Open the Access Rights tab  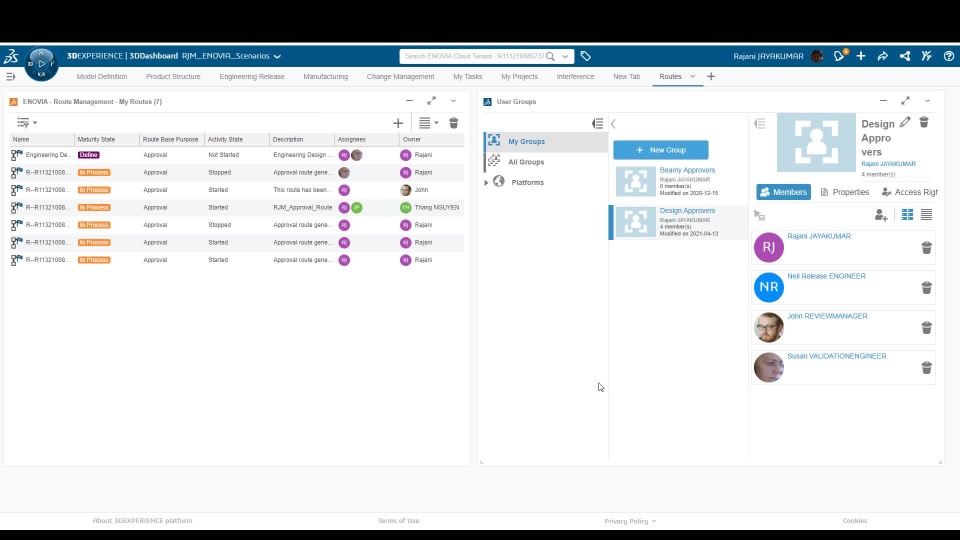coord(910,192)
